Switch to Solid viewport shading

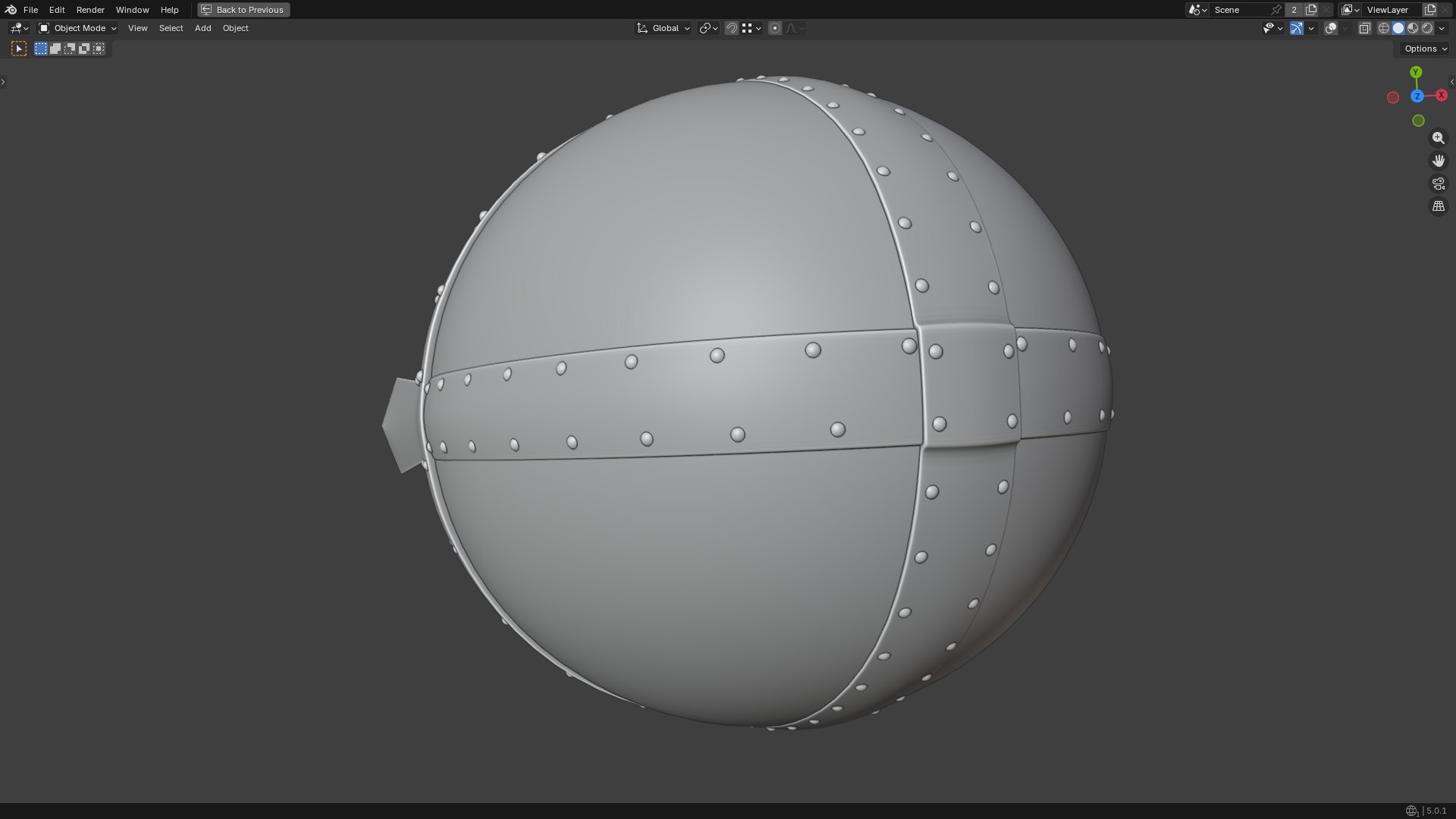pos(1398,28)
